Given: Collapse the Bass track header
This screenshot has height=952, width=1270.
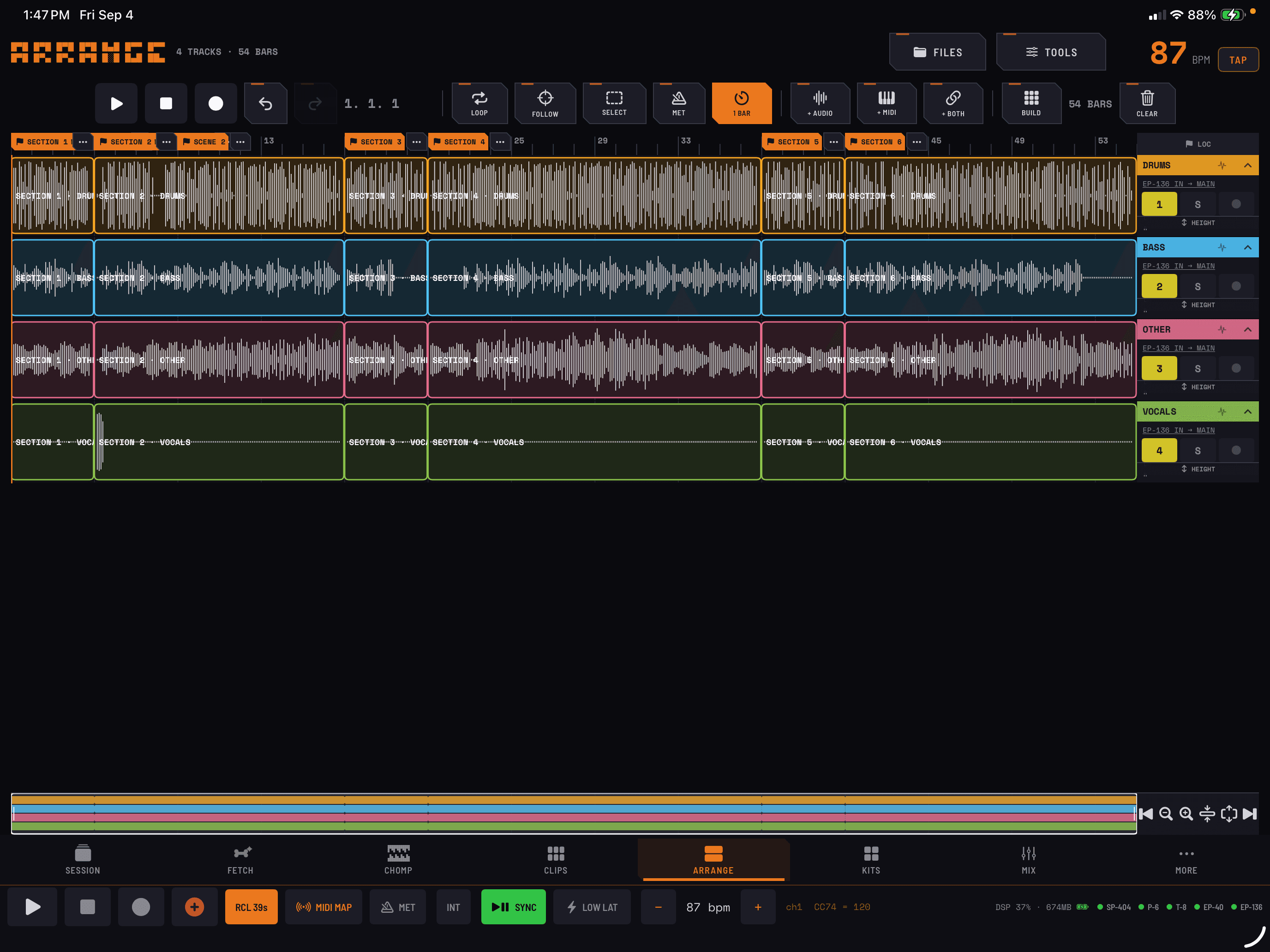Looking at the screenshot, I should click(1247, 247).
